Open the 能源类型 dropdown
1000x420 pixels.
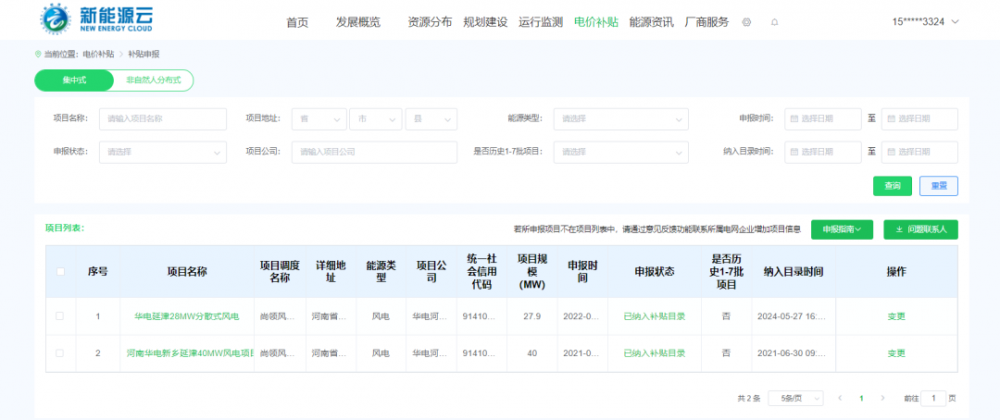tap(620, 119)
